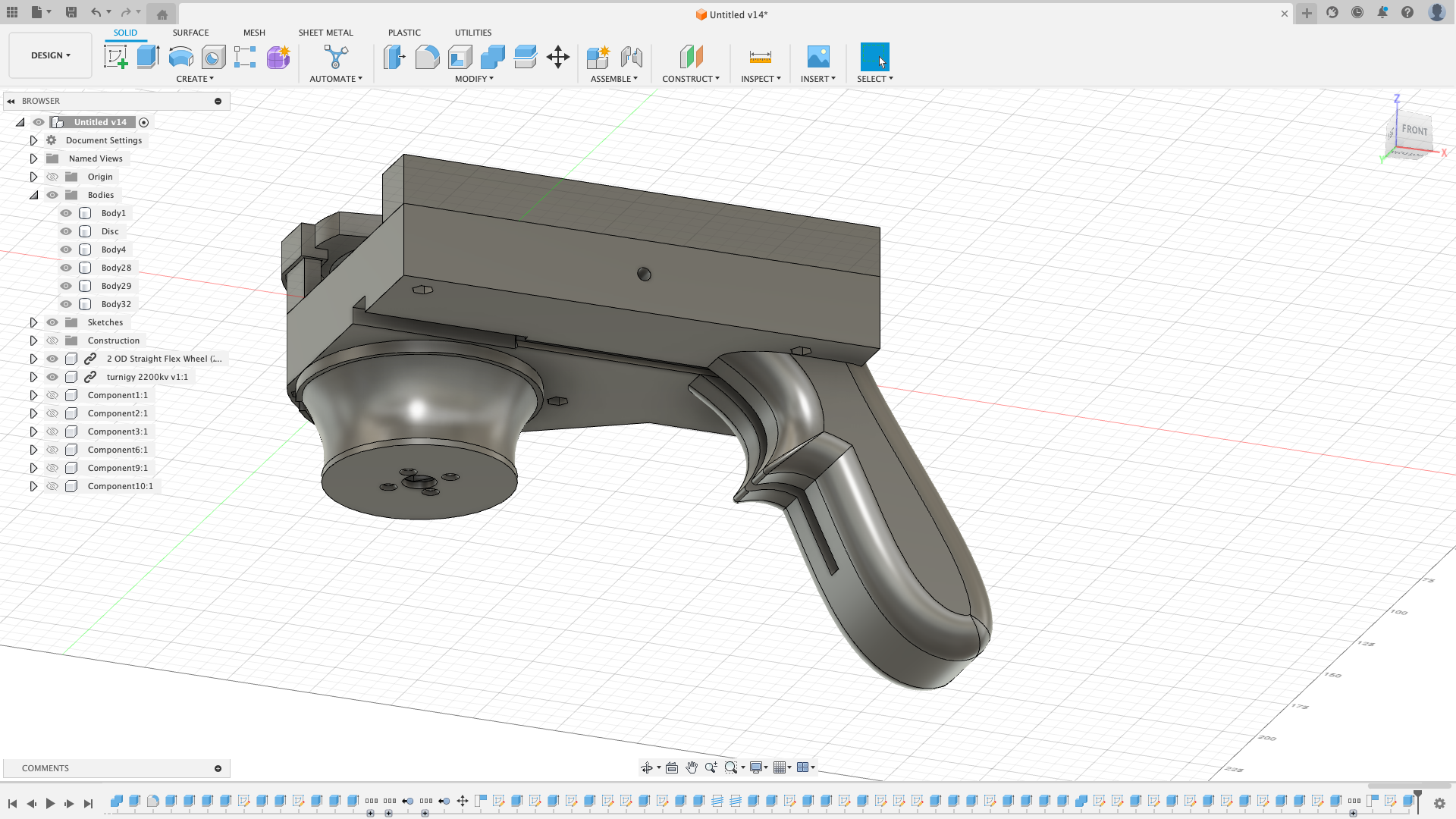The image size is (1456, 819).
Task: Open the Measure tool under Inspect
Action: 760,57
